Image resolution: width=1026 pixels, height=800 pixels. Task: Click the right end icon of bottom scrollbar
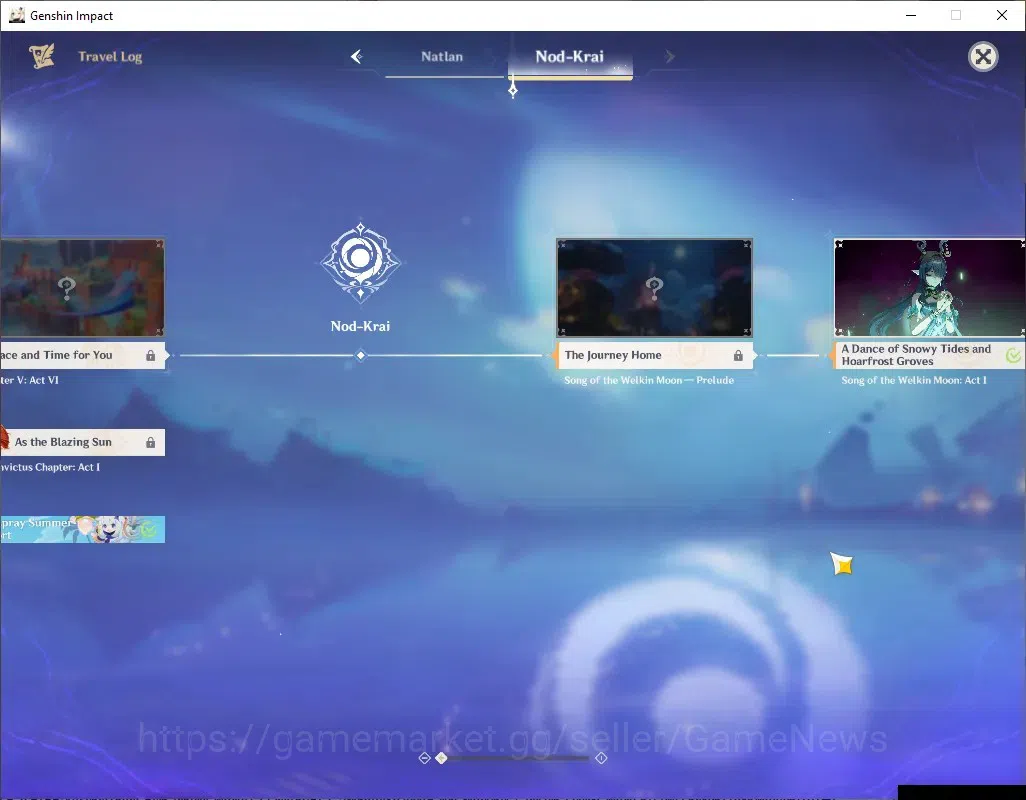[x=601, y=758]
